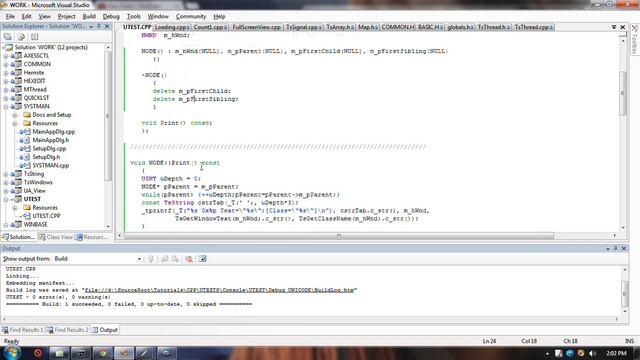
Task: Open the Community menu
Action: tap(191, 17)
